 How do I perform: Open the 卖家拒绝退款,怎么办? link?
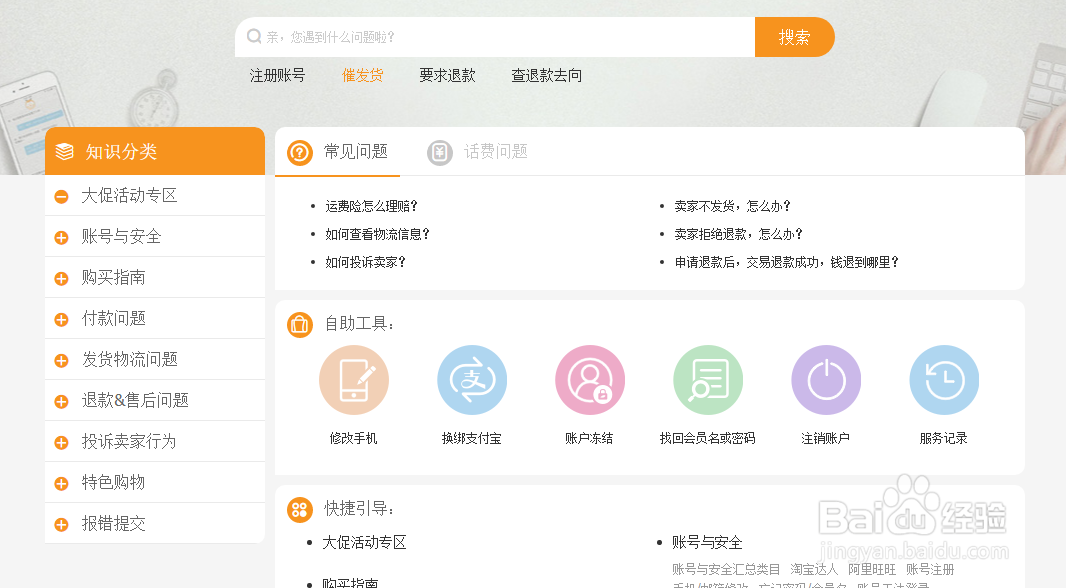tap(738, 235)
